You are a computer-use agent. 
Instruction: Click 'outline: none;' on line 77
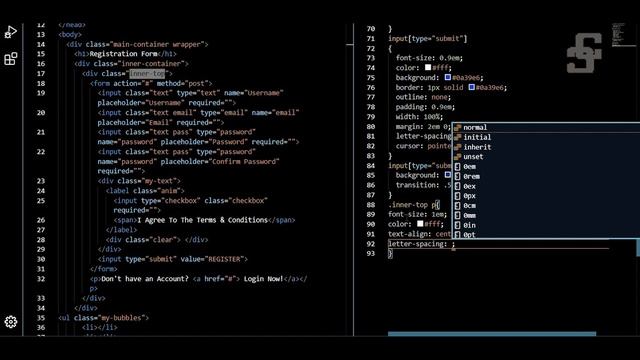point(423,97)
